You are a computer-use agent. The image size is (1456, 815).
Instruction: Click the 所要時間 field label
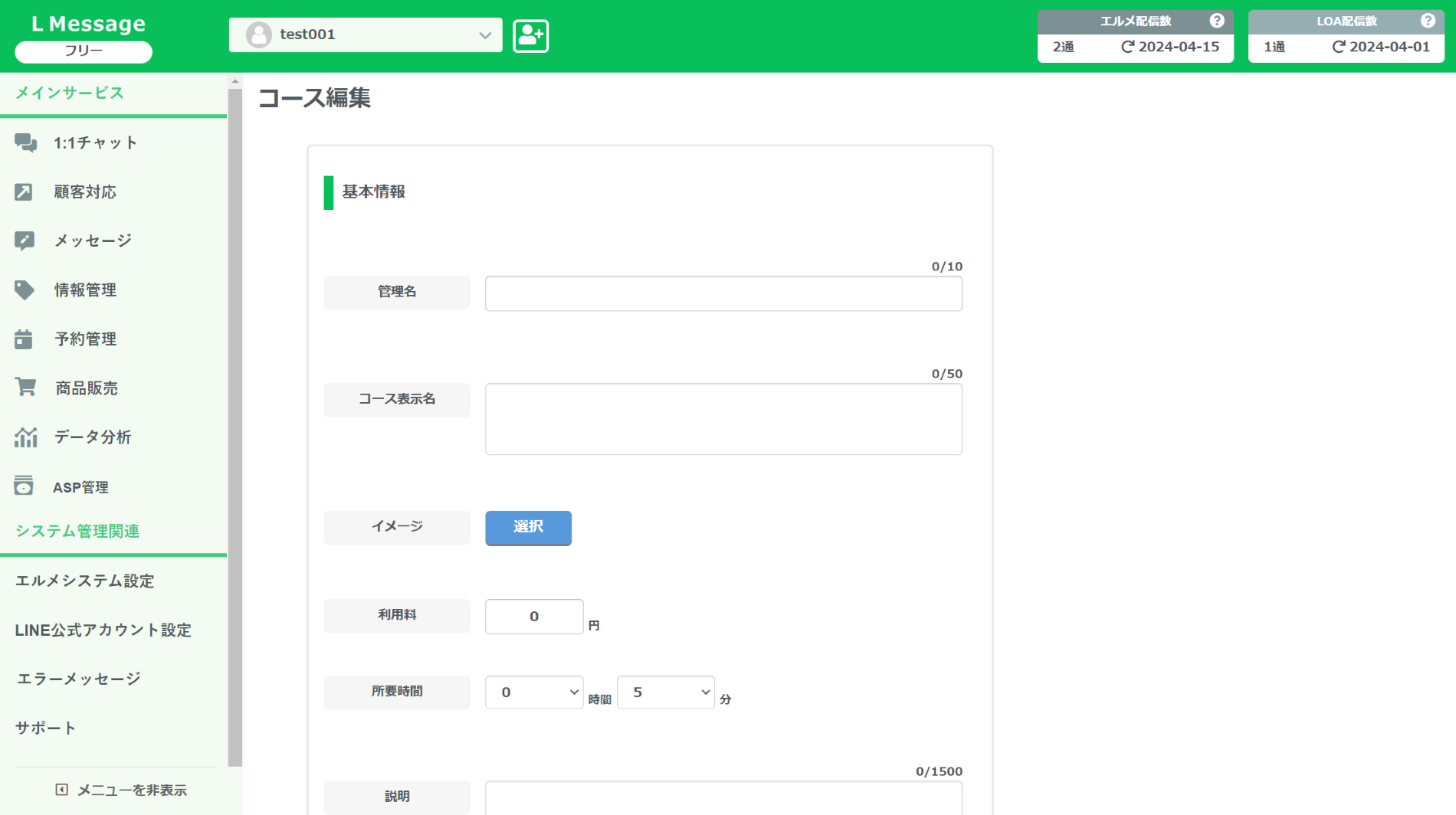(x=397, y=692)
